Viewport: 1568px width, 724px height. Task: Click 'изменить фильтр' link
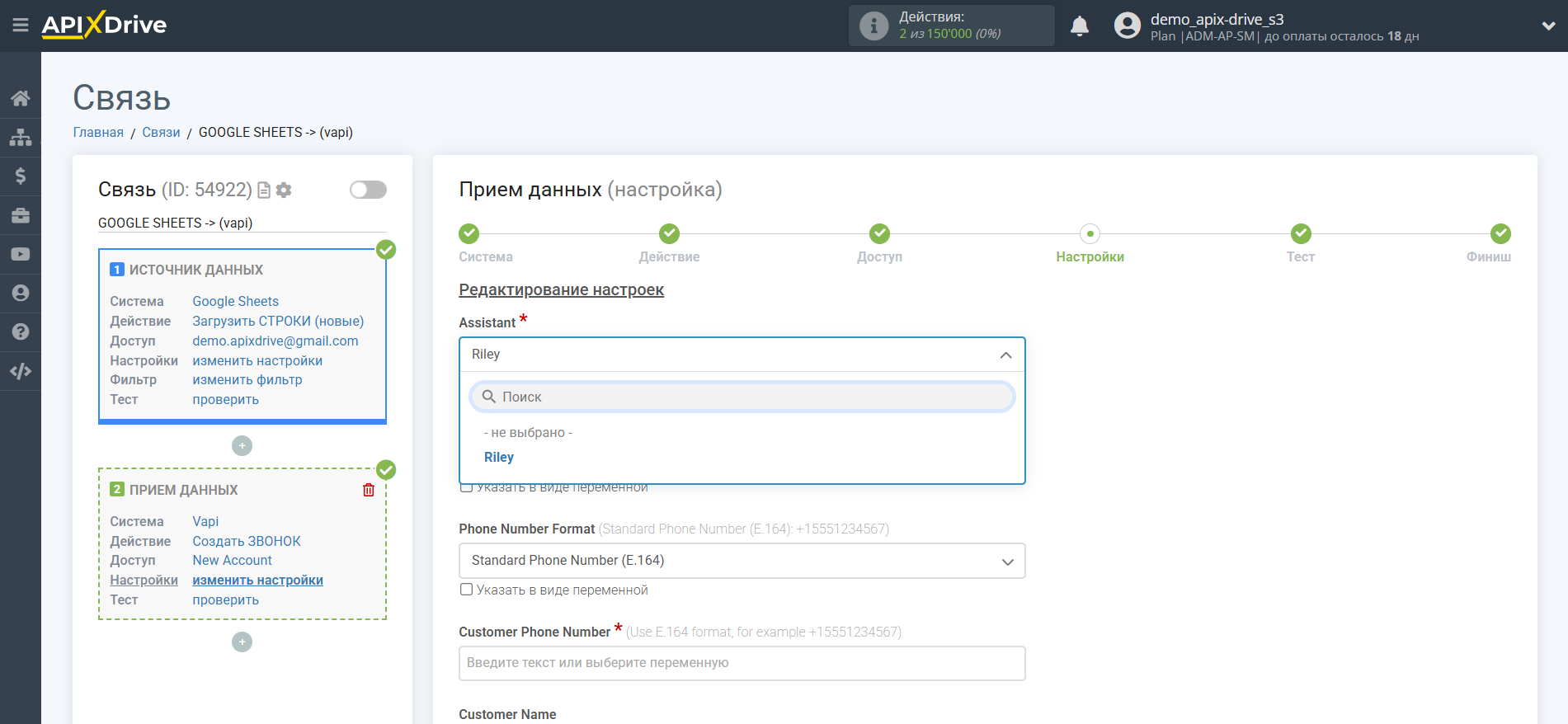247,380
